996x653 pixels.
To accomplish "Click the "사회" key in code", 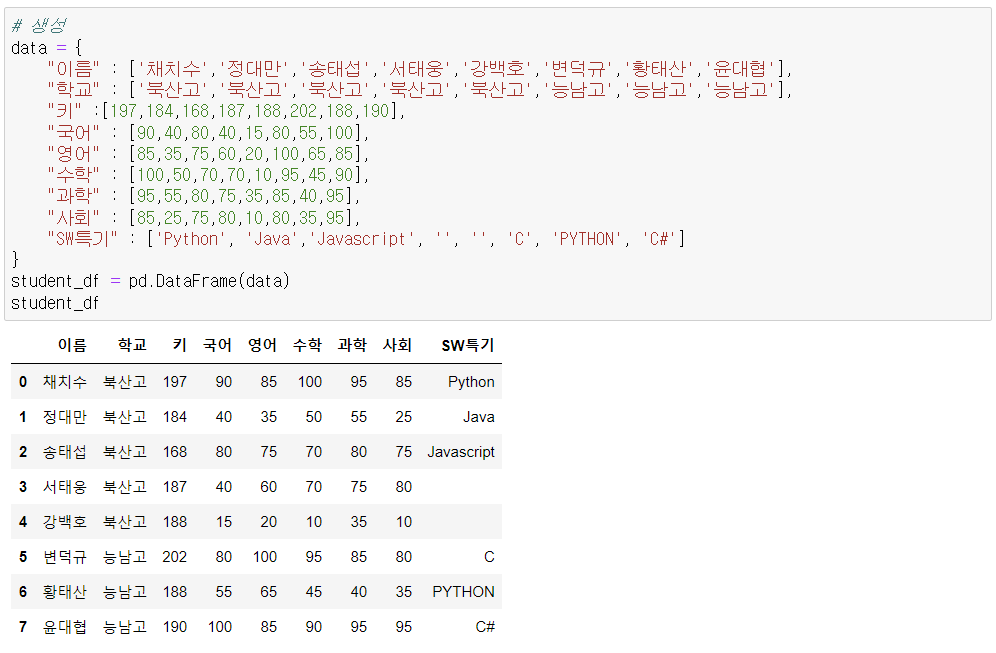I will click(x=74, y=218).
